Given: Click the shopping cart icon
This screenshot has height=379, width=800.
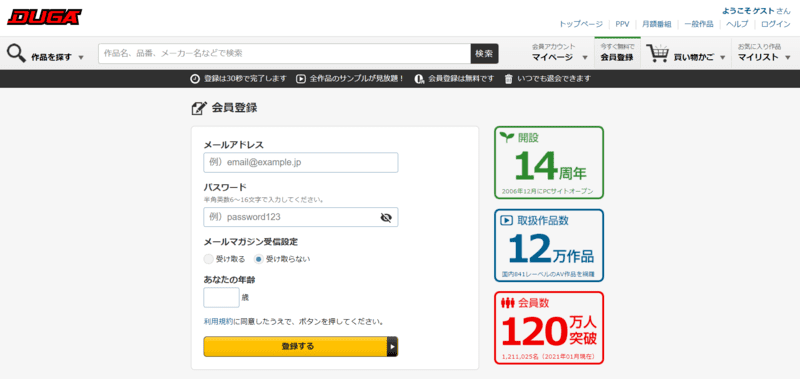Looking at the screenshot, I should coord(658,53).
